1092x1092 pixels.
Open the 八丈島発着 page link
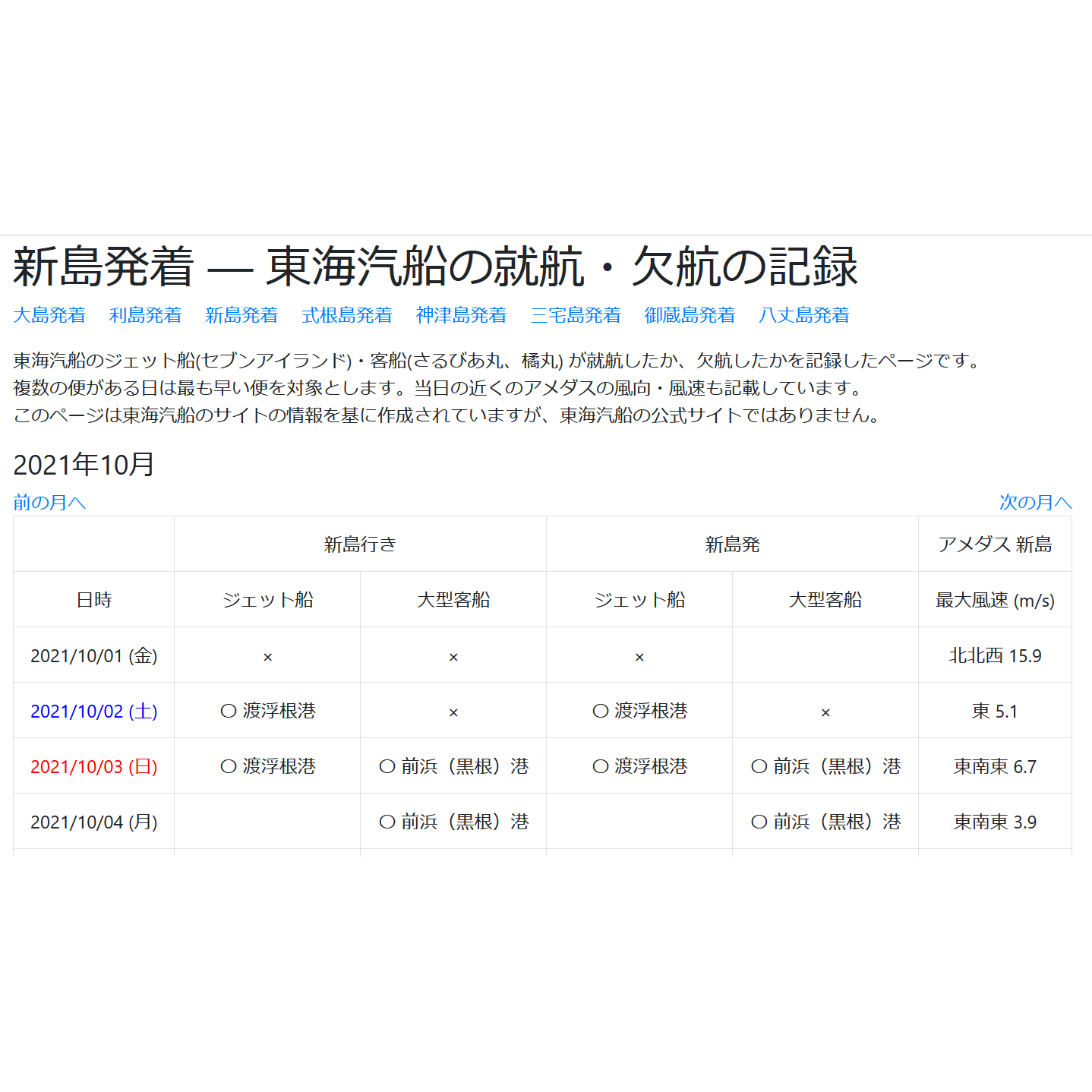[x=804, y=315]
